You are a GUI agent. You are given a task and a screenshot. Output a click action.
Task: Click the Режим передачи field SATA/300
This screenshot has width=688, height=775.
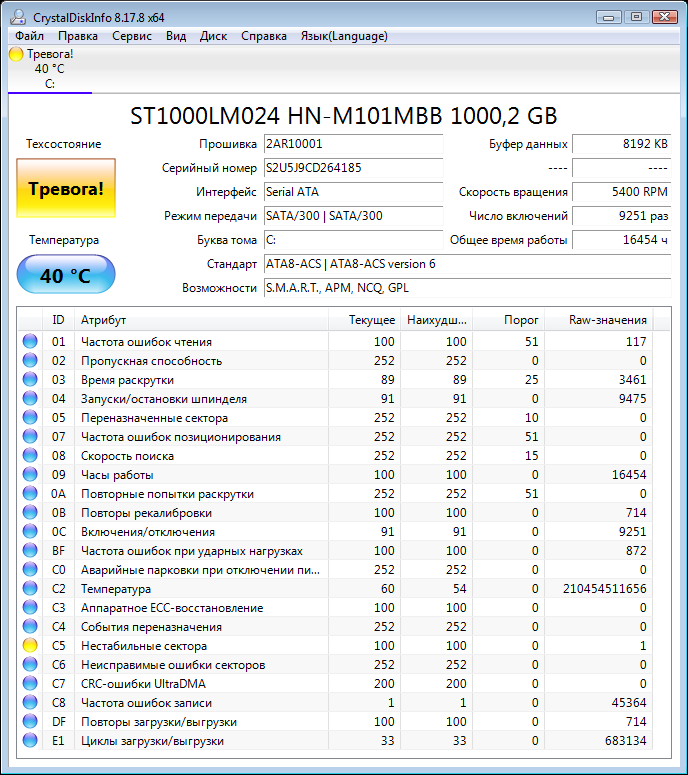click(x=353, y=216)
